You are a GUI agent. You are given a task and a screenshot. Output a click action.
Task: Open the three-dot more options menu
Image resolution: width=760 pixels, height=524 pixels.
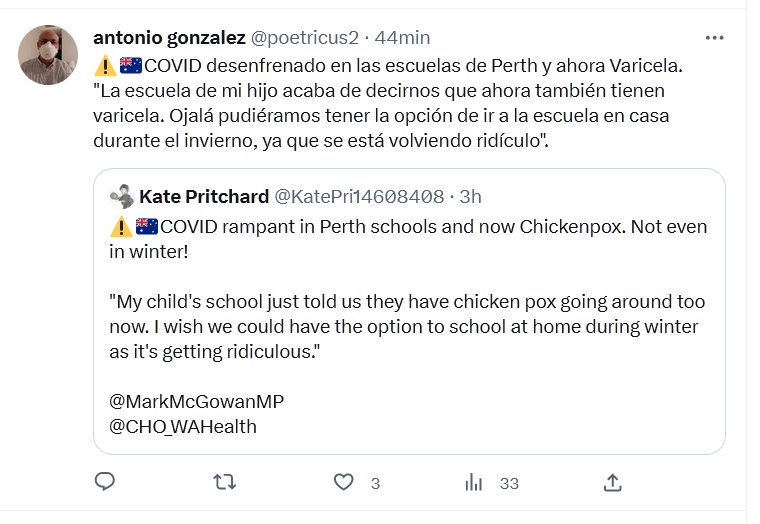tap(714, 38)
